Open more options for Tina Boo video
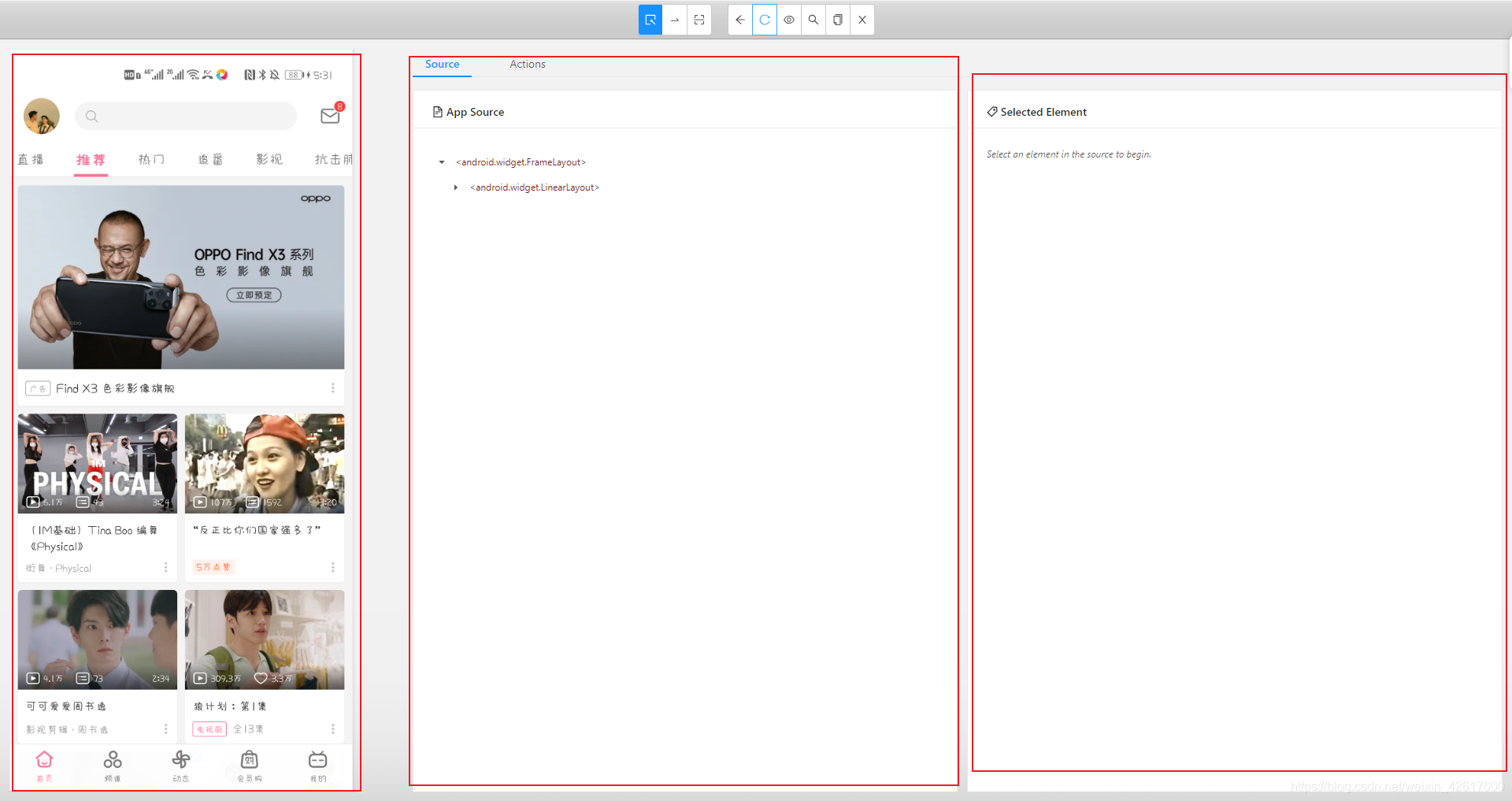The image size is (1512, 801). tap(165, 568)
